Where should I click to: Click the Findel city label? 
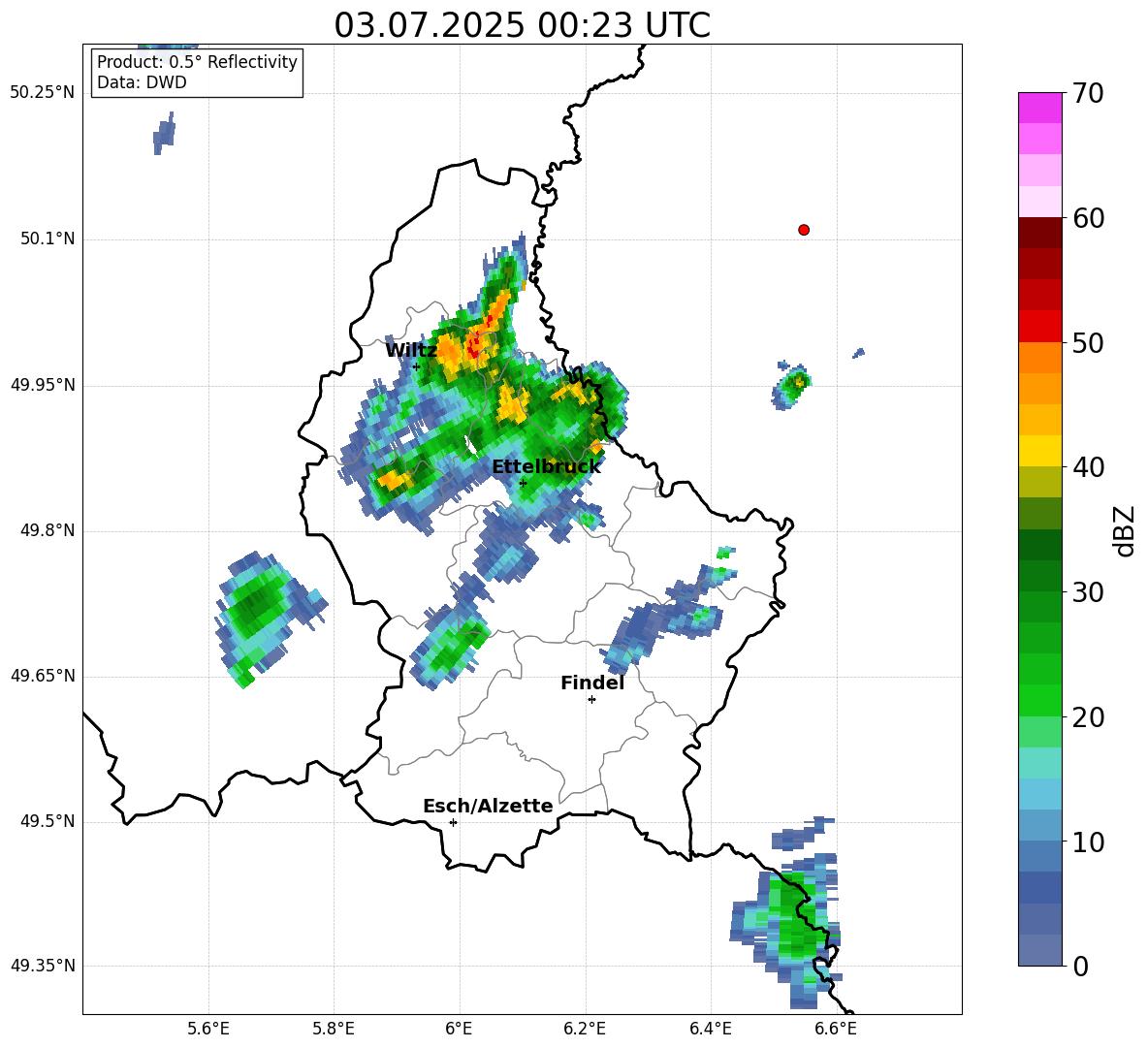592,683
